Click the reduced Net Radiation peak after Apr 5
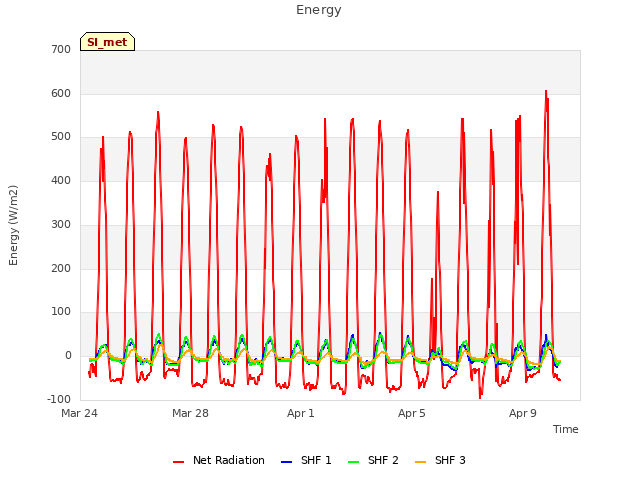This screenshot has height=480, width=640. pos(438,192)
